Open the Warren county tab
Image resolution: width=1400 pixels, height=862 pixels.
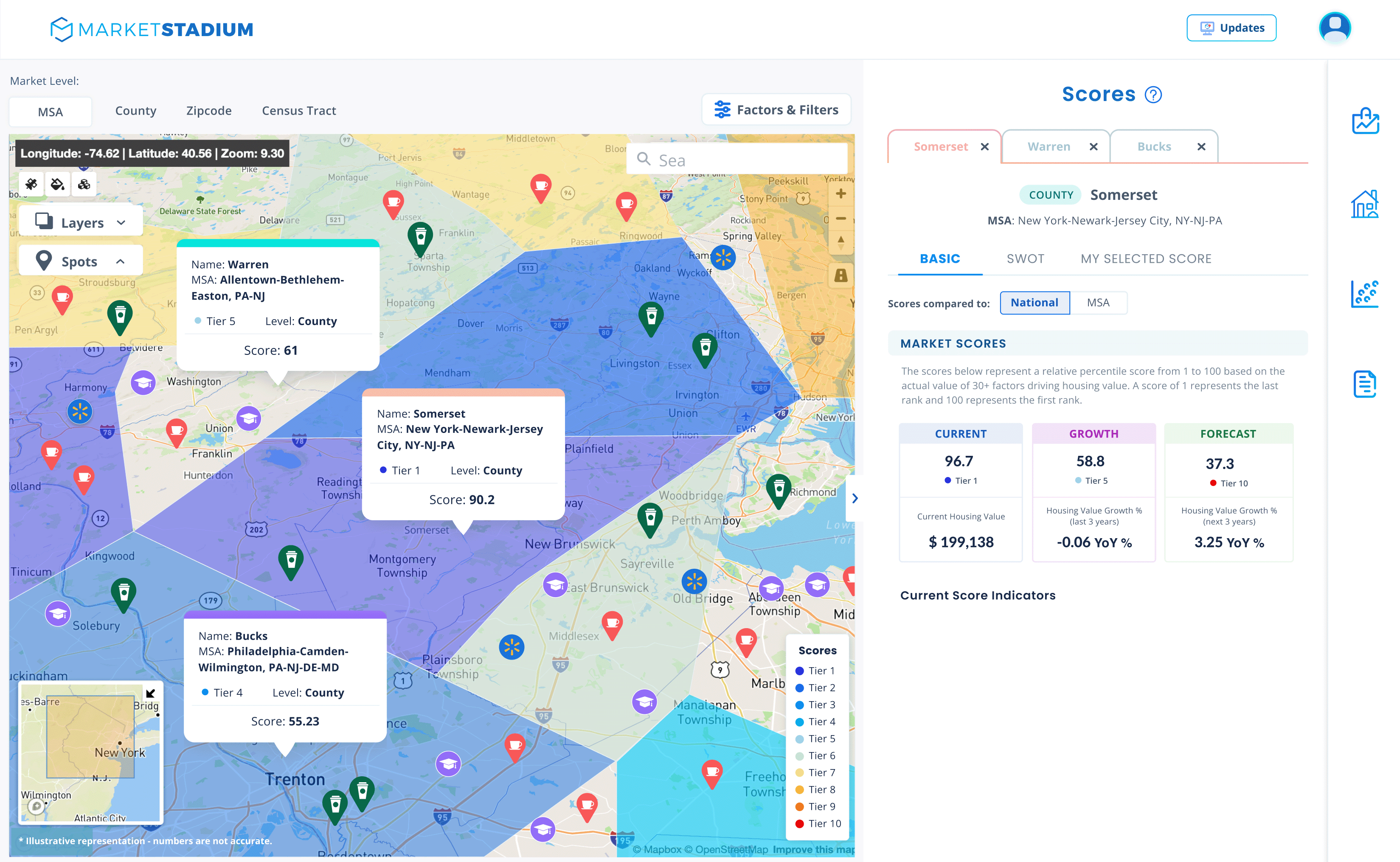[1048, 146]
